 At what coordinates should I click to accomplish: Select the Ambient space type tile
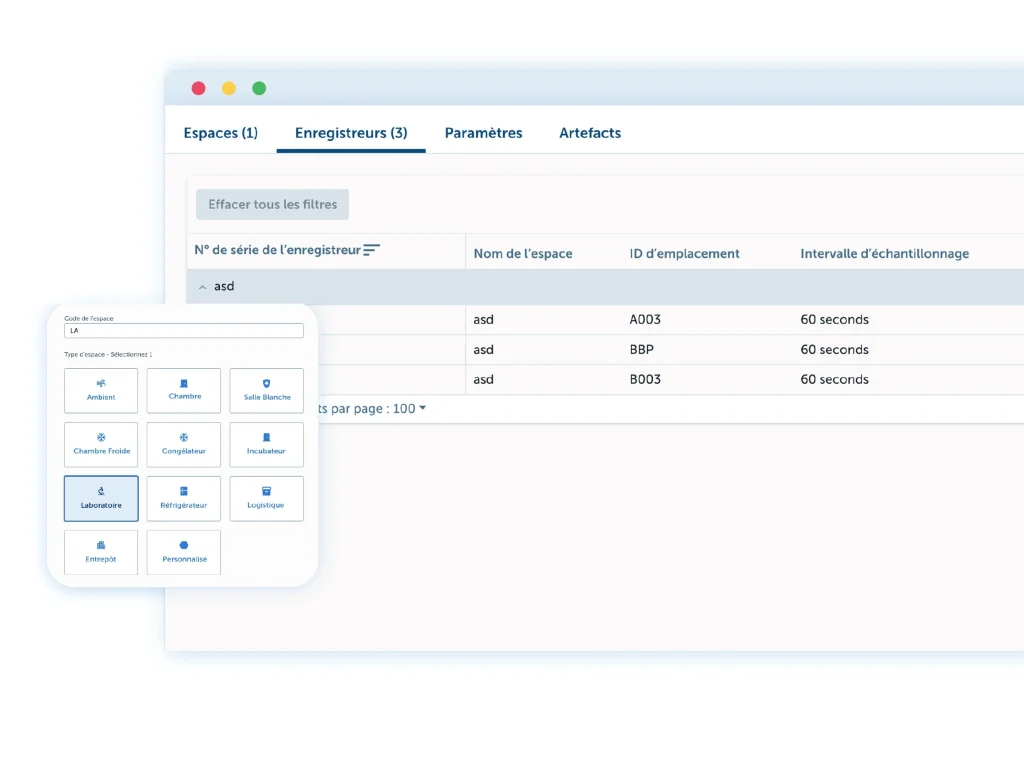[x=101, y=391]
